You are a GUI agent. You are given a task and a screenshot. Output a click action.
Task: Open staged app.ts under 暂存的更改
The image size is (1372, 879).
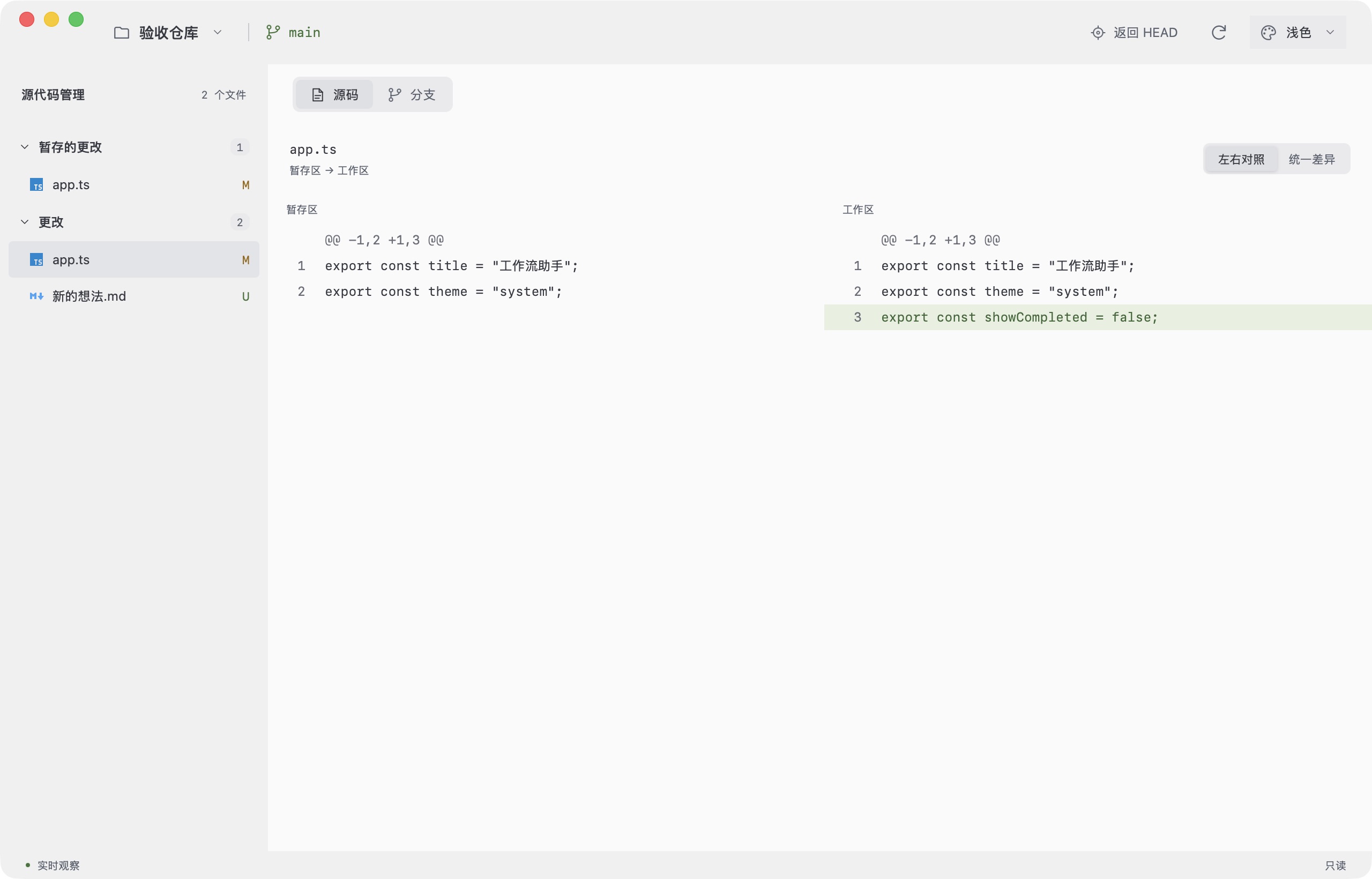pyautogui.click(x=134, y=185)
